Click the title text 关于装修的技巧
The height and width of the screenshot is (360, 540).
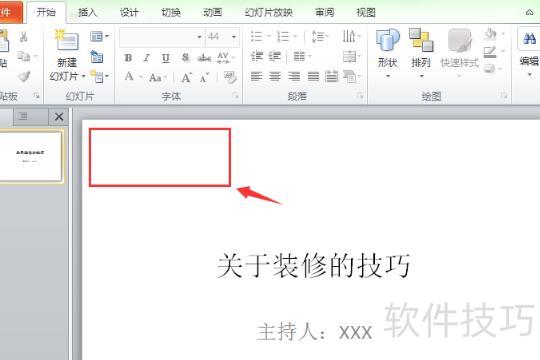[x=314, y=265]
